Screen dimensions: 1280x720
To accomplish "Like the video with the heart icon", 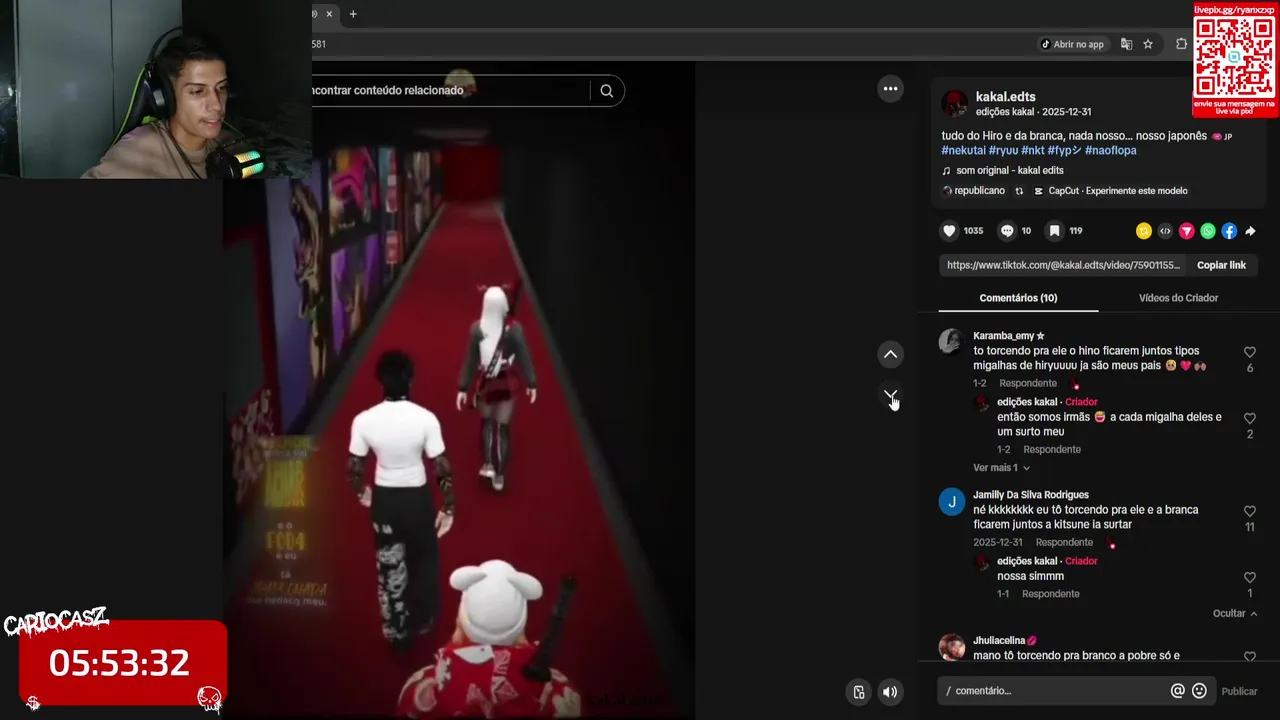I will coord(949,231).
